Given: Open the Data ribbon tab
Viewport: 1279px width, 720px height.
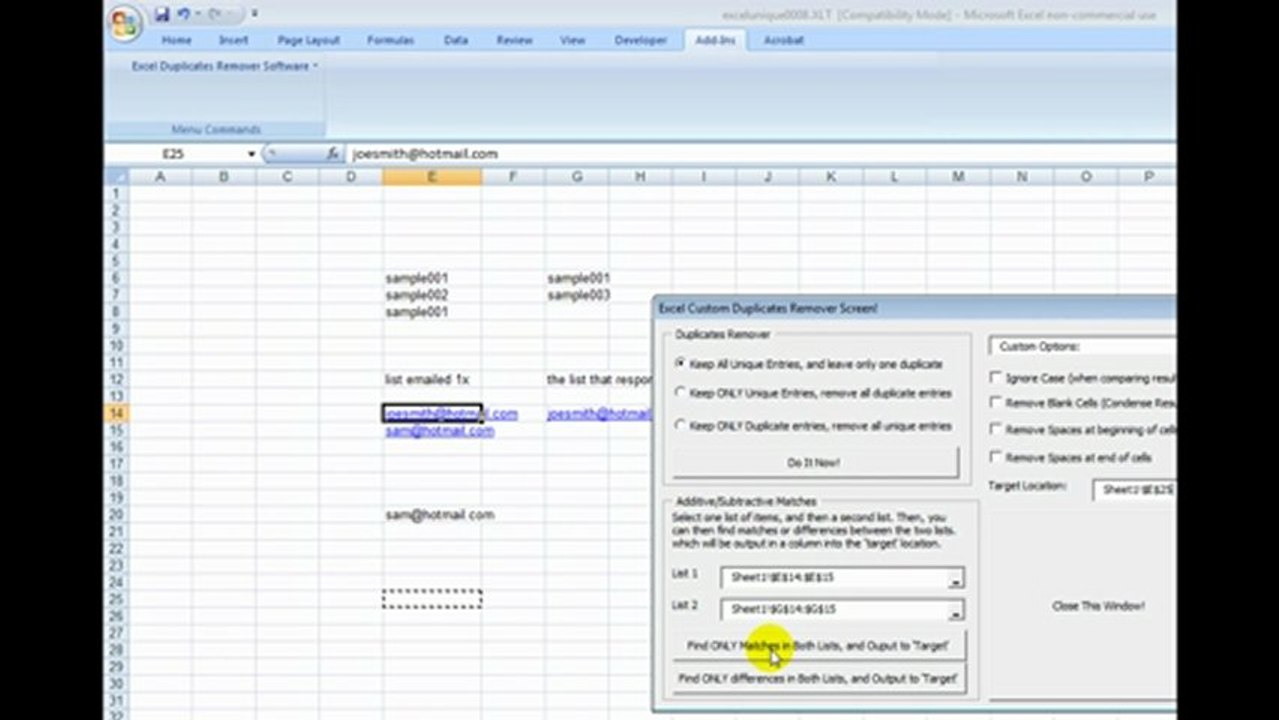Looking at the screenshot, I should click(x=456, y=40).
